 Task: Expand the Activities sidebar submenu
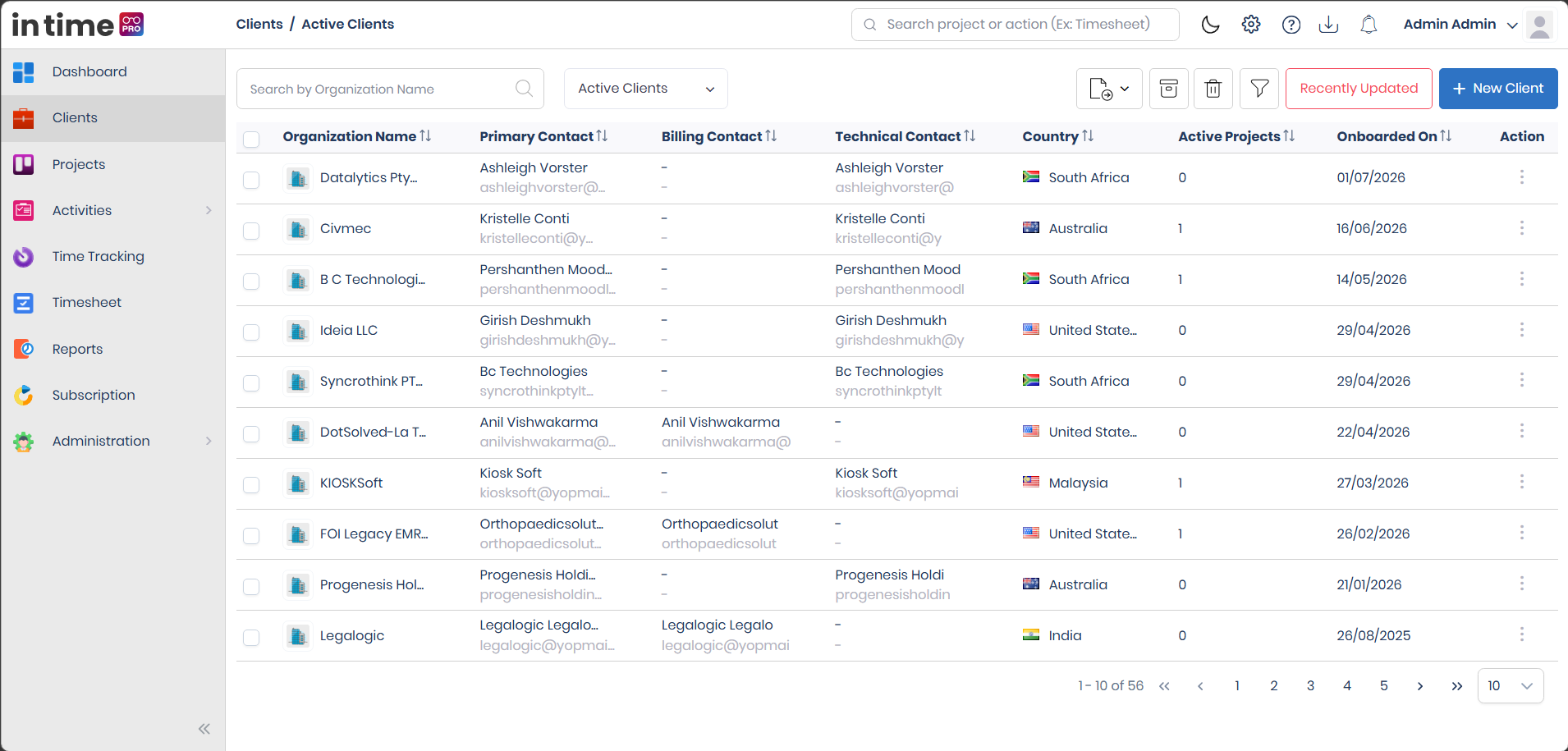coord(209,211)
